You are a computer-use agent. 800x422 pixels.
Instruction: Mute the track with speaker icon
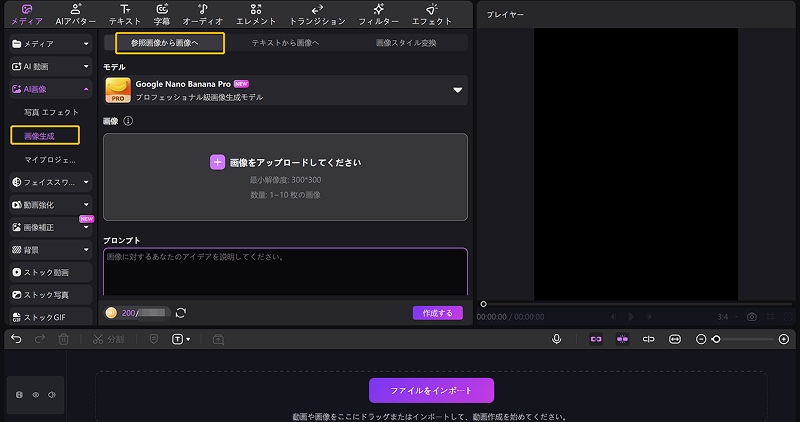coord(52,394)
